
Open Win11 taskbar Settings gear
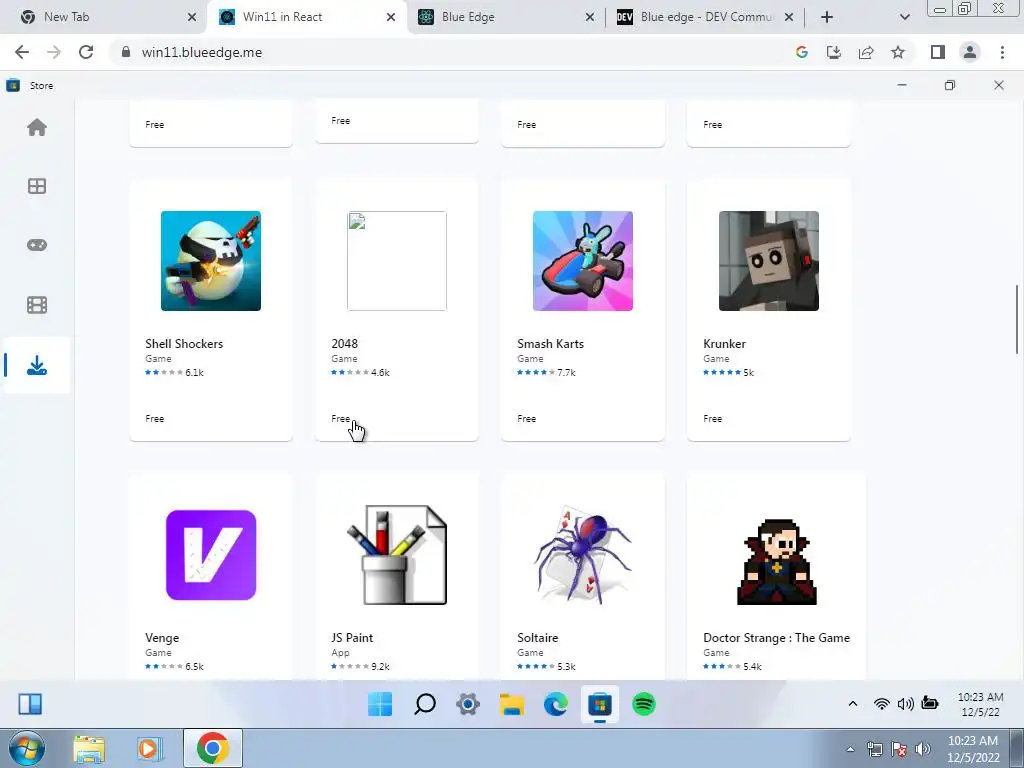coord(468,704)
